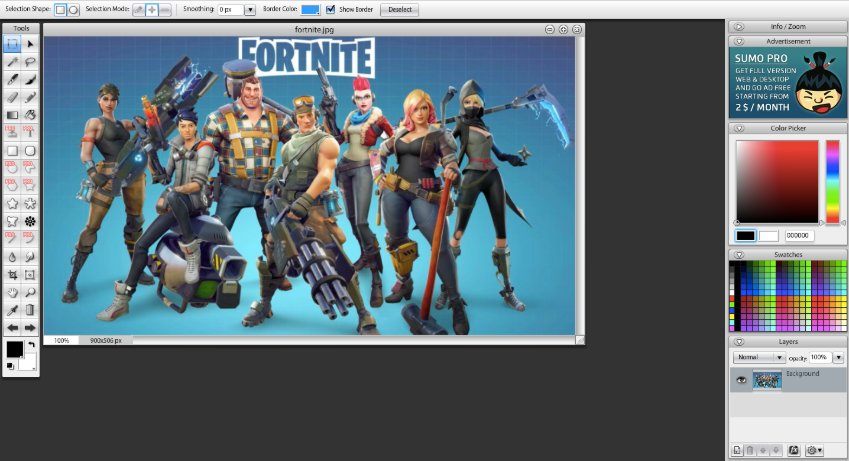
Task: Open the Normal blend mode dropdown
Action: pos(760,357)
